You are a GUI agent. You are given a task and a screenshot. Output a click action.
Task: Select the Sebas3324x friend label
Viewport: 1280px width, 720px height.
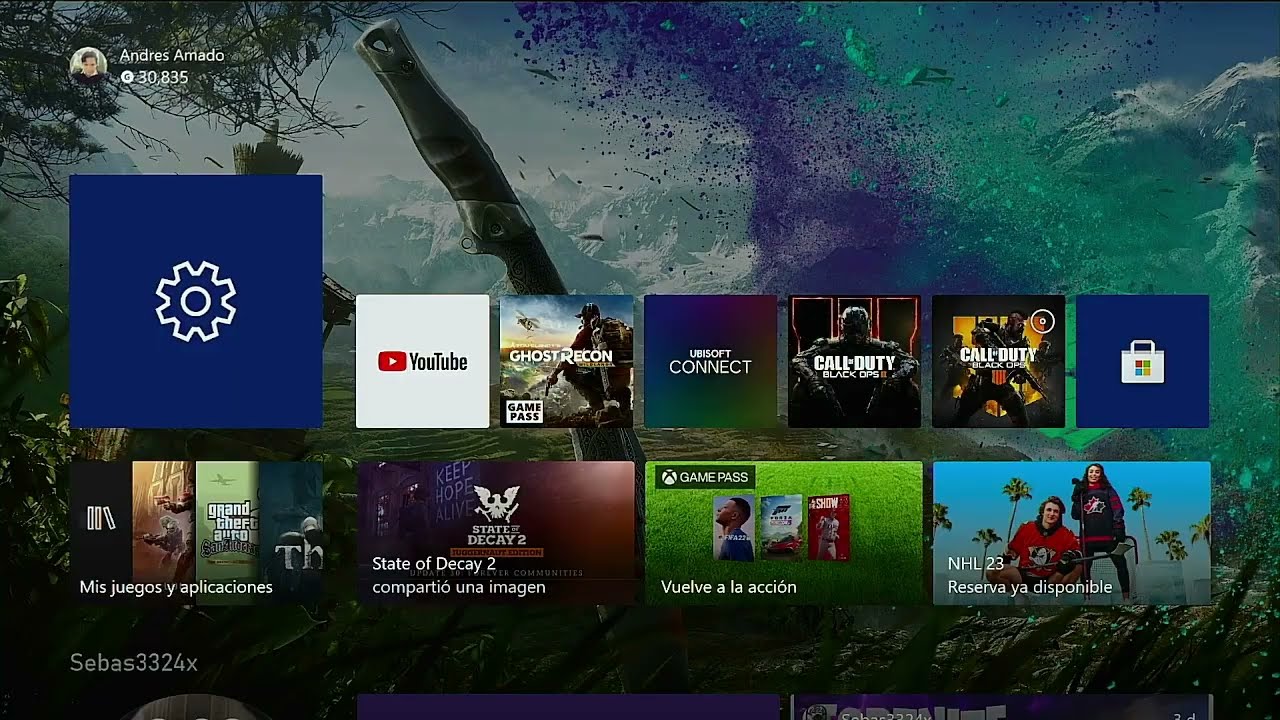(x=134, y=662)
